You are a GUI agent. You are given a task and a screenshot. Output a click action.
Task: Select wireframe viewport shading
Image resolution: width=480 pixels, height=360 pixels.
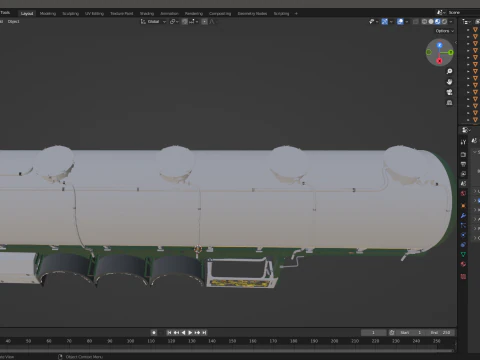pyautogui.click(x=424, y=22)
